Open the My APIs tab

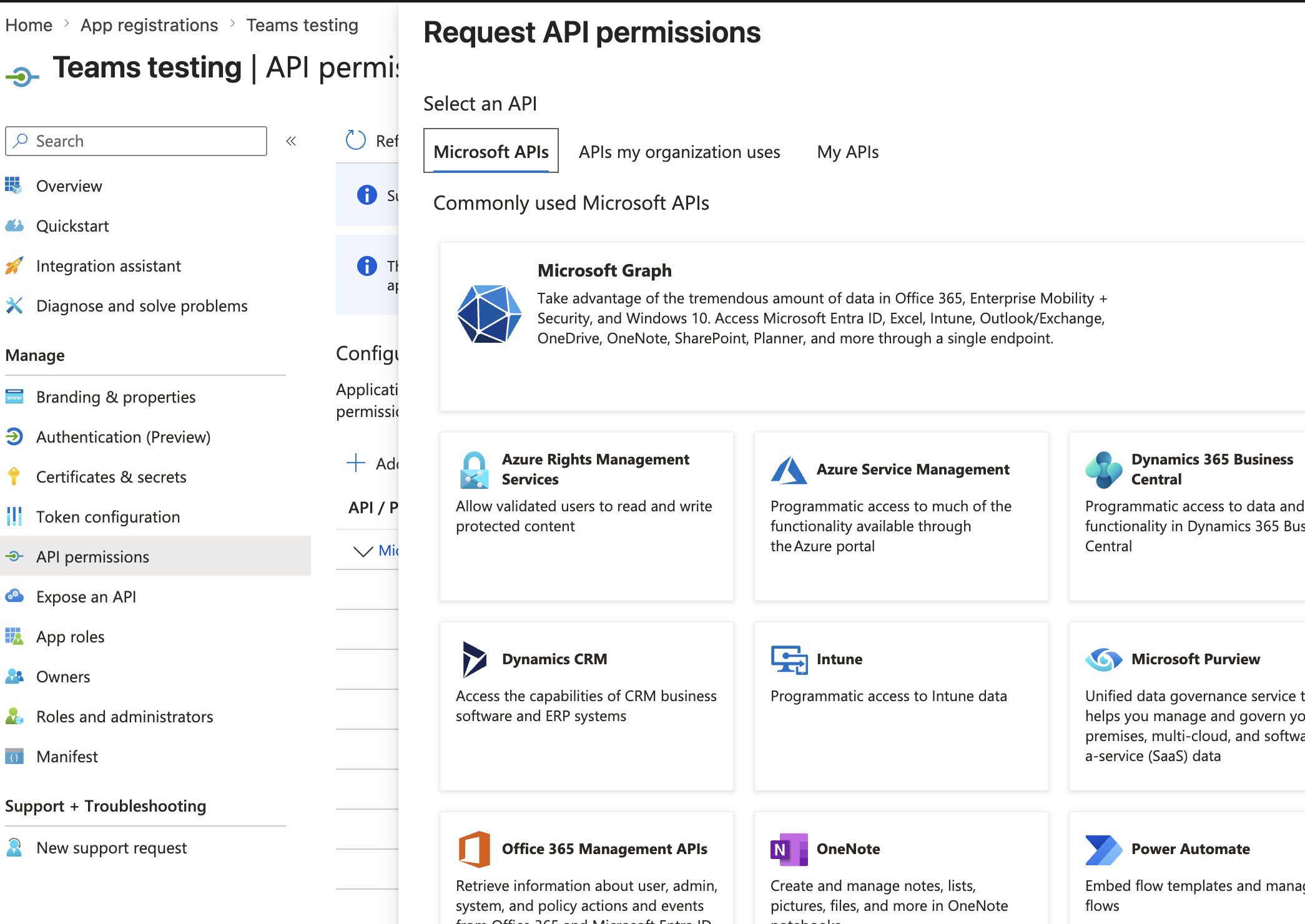click(847, 152)
